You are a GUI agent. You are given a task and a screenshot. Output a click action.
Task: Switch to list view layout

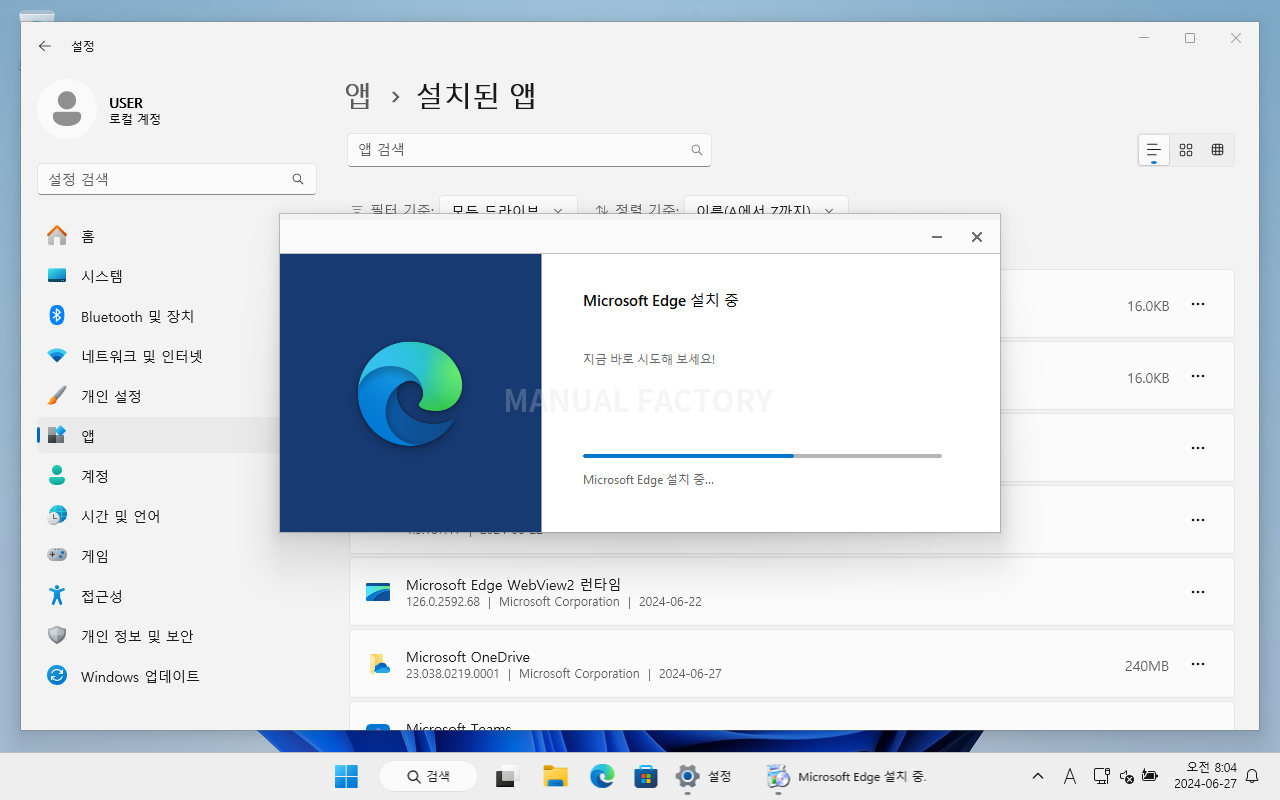(1154, 150)
